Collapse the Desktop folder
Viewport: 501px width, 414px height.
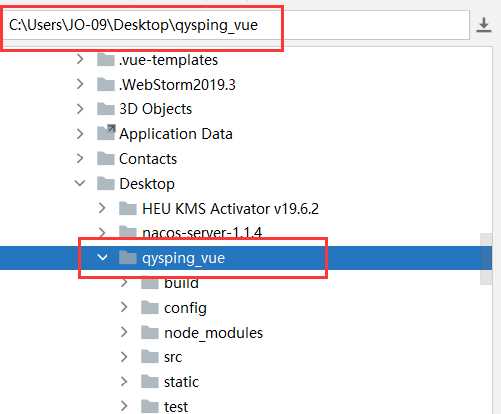tap(80, 183)
